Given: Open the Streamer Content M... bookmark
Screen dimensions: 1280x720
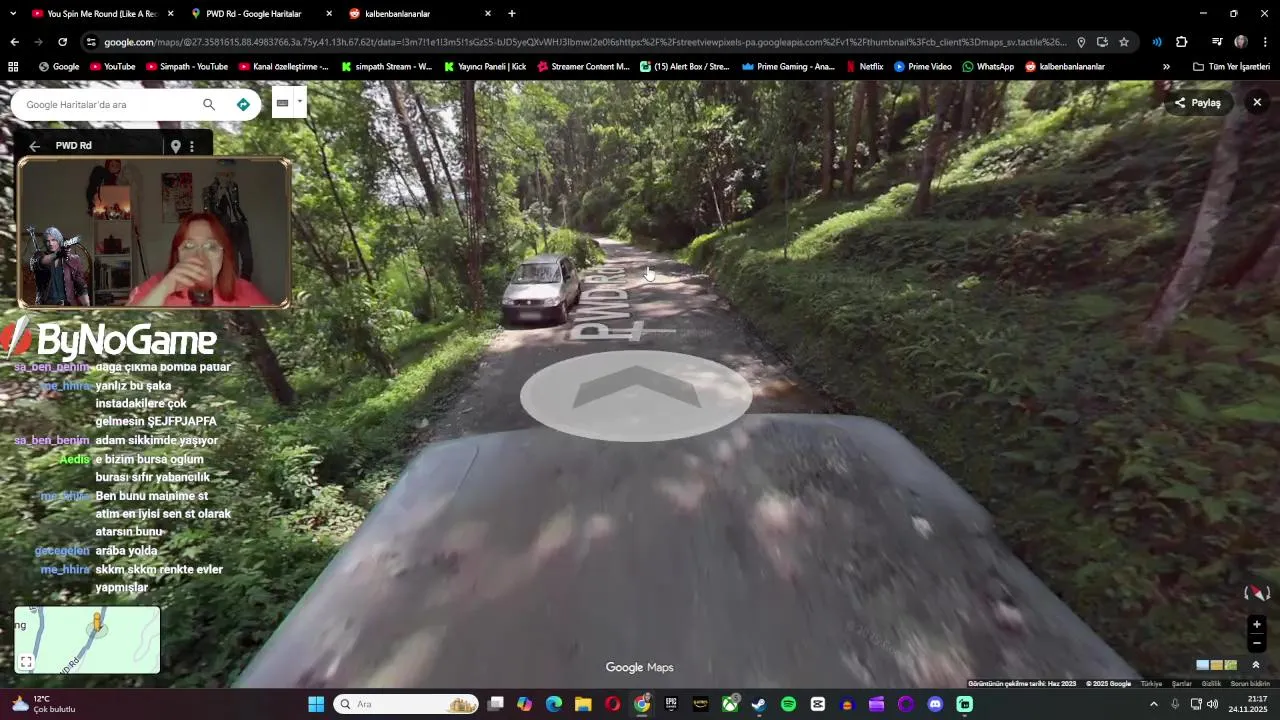Looking at the screenshot, I should 583,67.
